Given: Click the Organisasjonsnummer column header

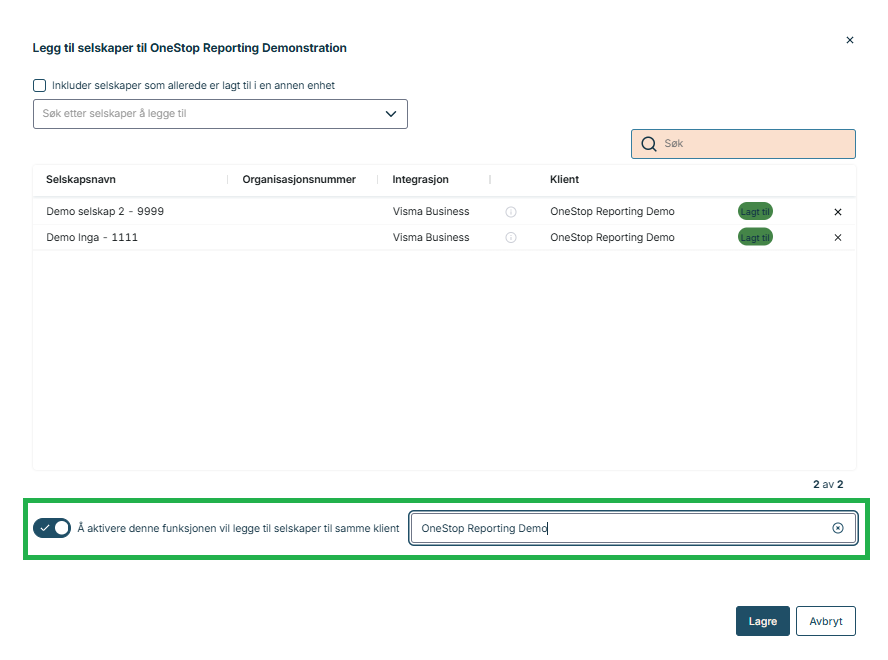Looking at the screenshot, I should [298, 179].
